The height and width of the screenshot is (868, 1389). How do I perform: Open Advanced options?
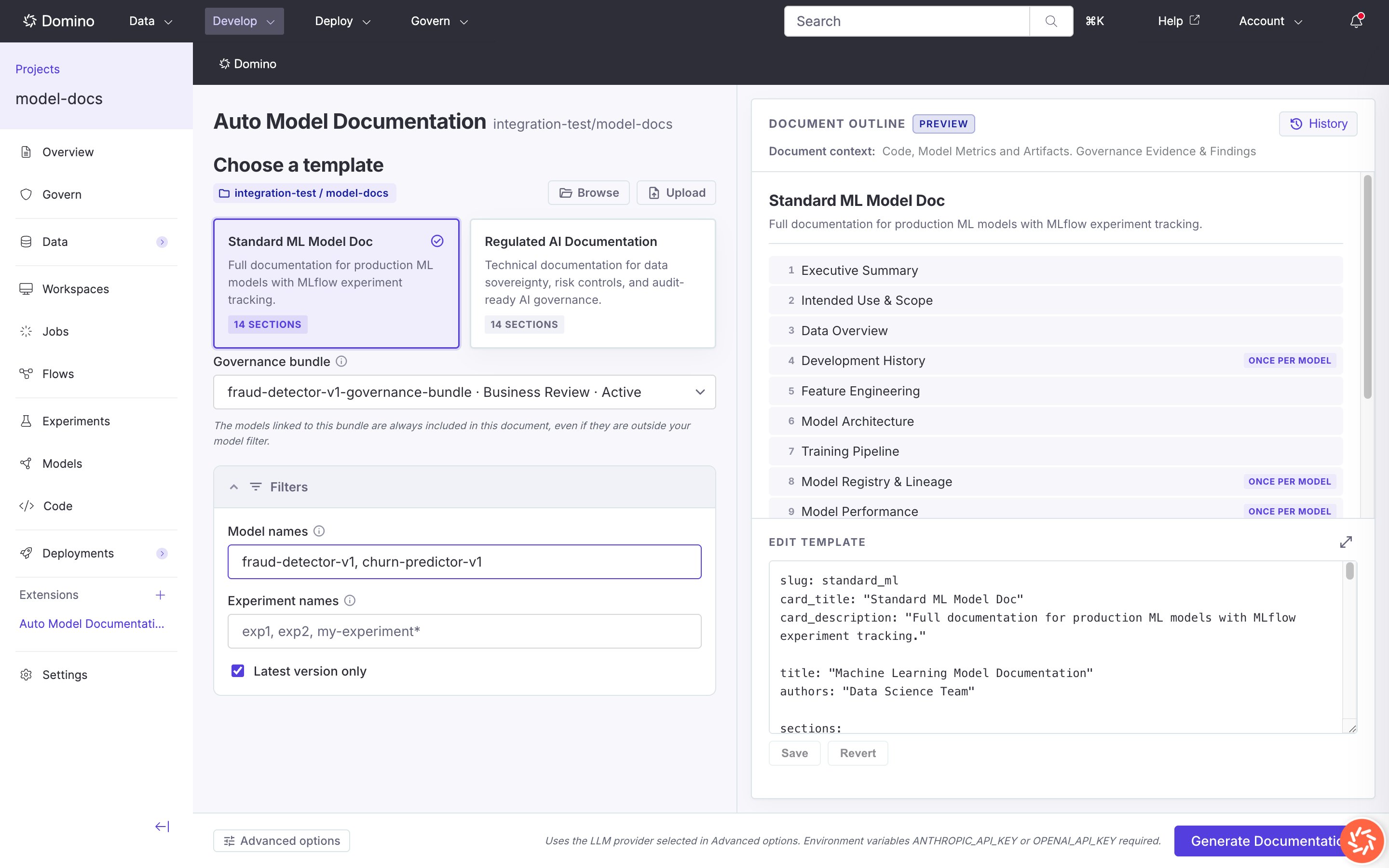point(281,841)
